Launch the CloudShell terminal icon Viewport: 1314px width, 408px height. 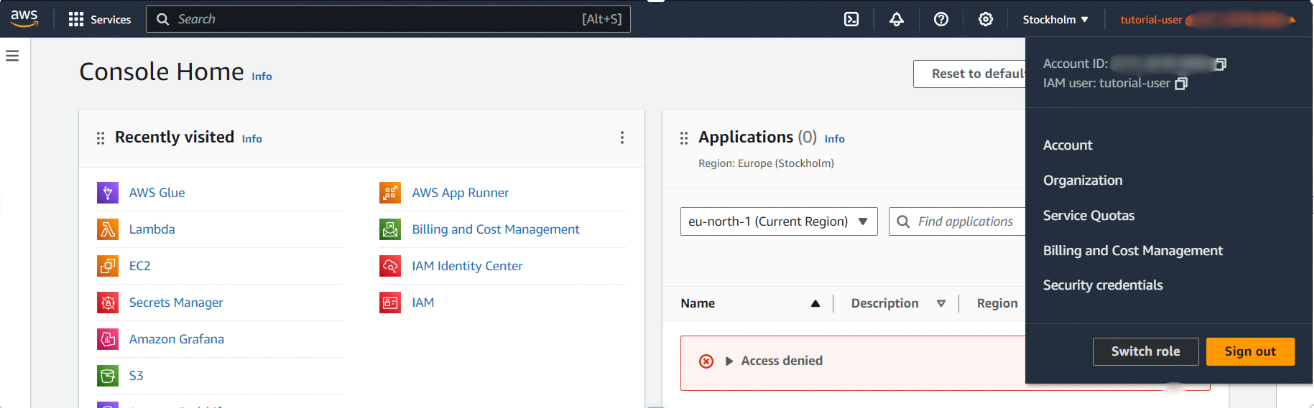click(x=852, y=19)
